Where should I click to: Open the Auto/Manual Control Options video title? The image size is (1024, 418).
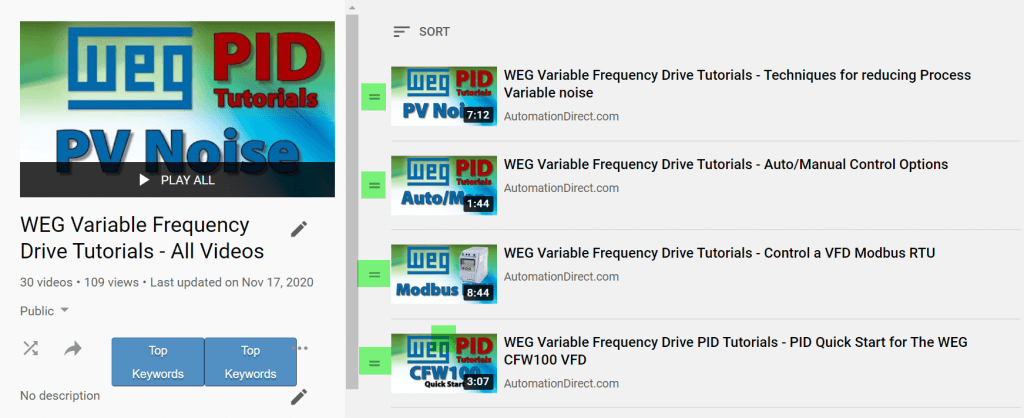pyautogui.click(x=725, y=164)
